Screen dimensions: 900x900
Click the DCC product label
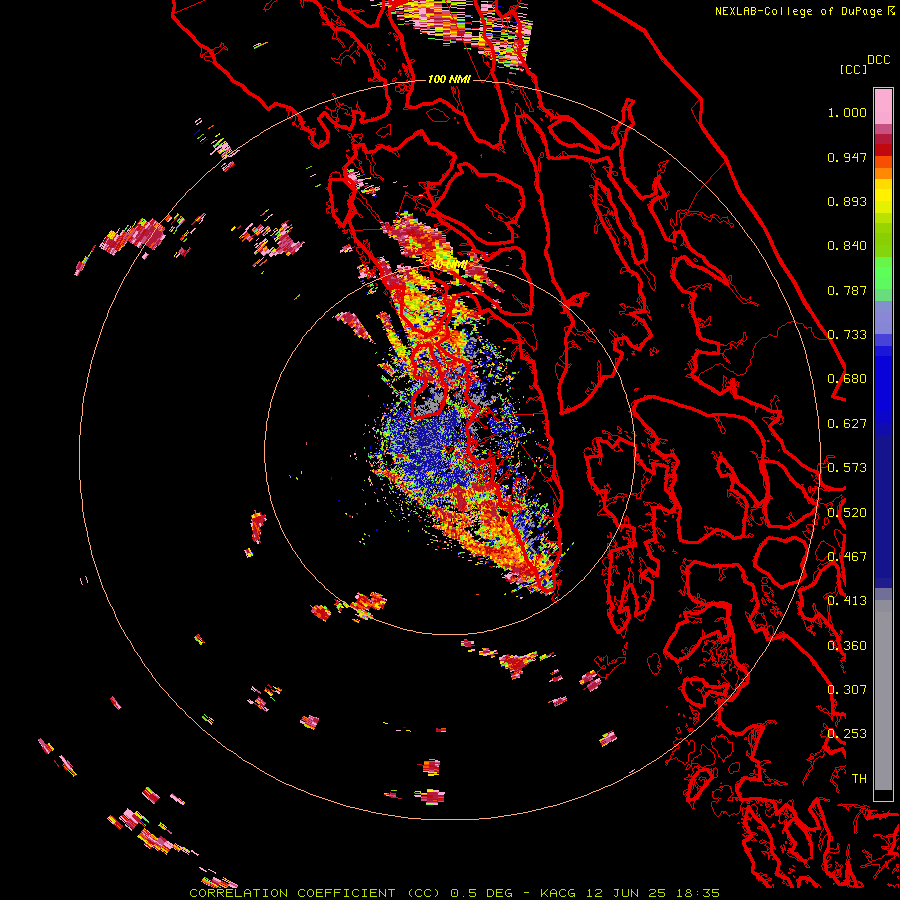point(878,60)
